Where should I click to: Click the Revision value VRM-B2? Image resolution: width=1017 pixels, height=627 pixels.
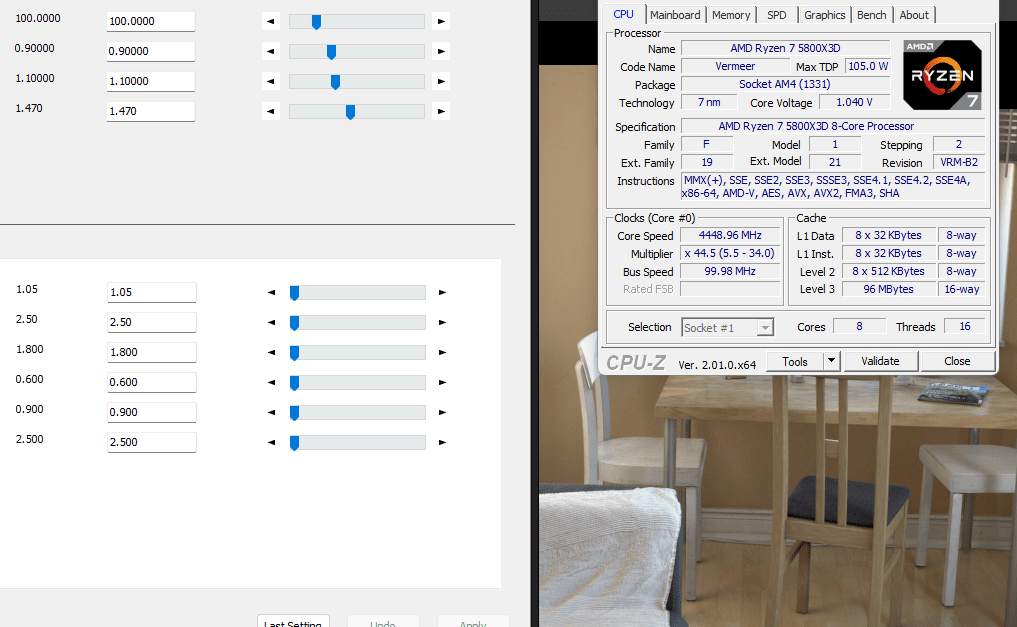[959, 162]
